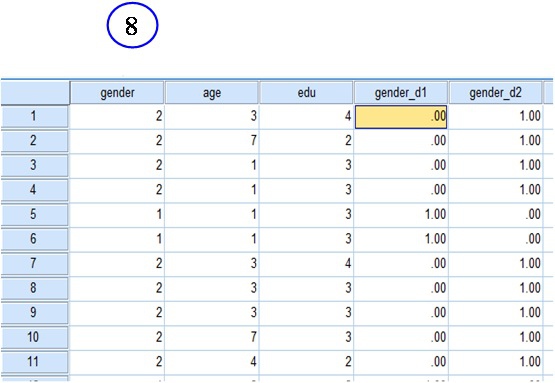
Task: Click the circled number 8 label
Action: coord(132,25)
